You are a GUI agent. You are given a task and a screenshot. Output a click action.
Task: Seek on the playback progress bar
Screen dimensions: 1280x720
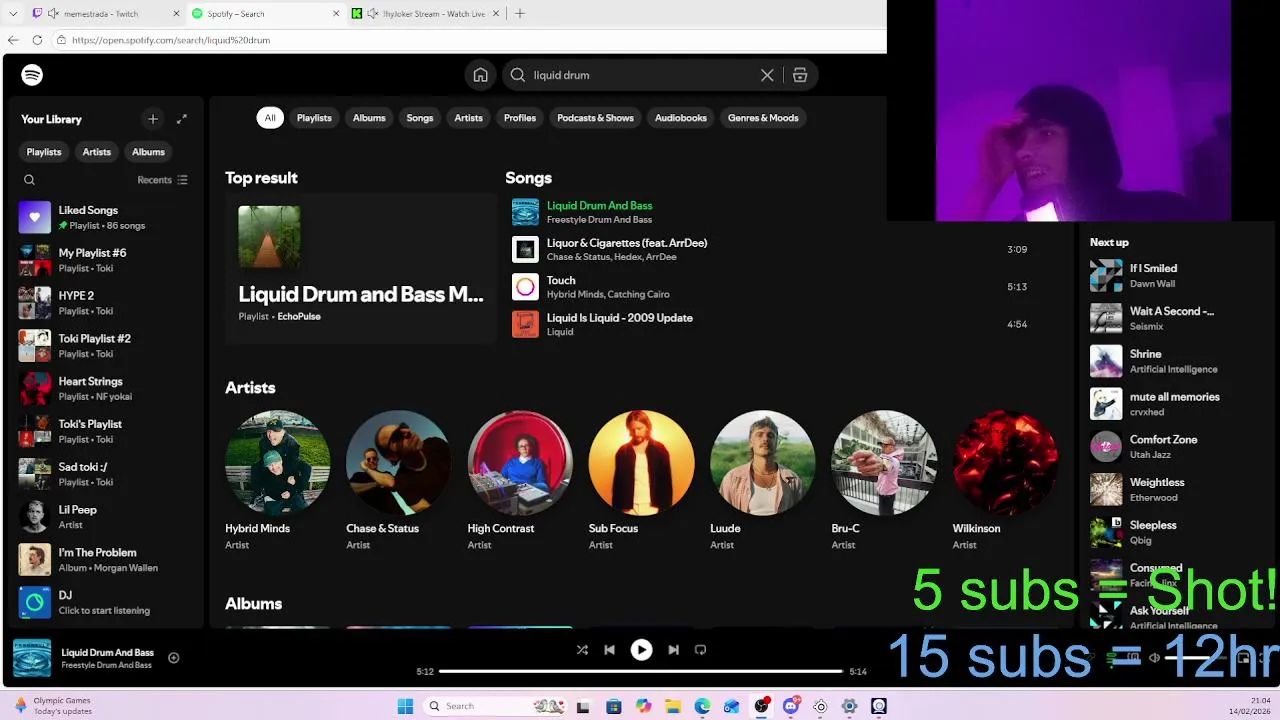click(x=641, y=671)
